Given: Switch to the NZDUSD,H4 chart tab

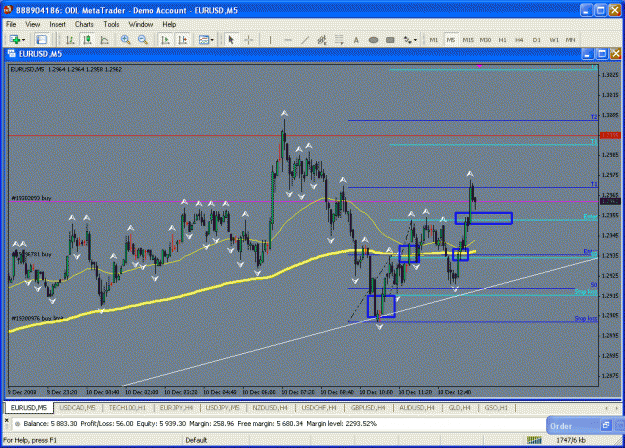Looking at the screenshot, I should coord(270,408).
